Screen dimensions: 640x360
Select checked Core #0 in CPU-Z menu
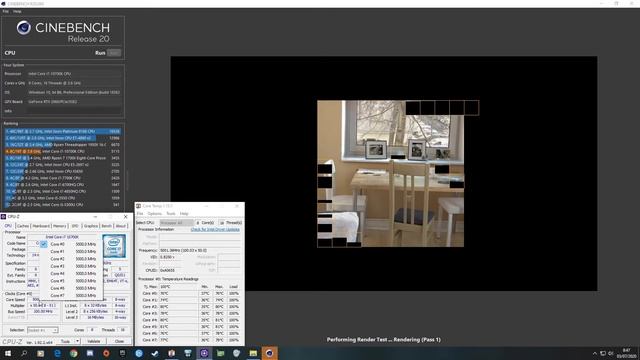click(x=71, y=244)
